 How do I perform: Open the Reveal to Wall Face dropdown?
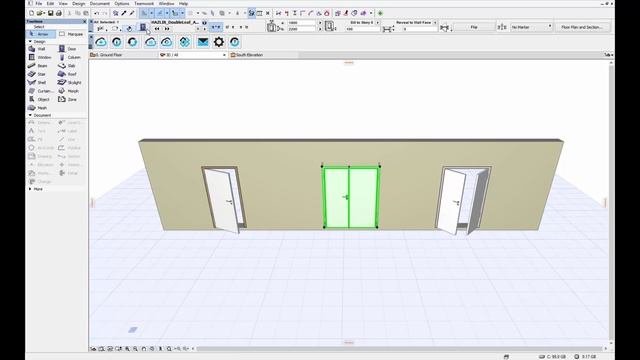[435, 22]
